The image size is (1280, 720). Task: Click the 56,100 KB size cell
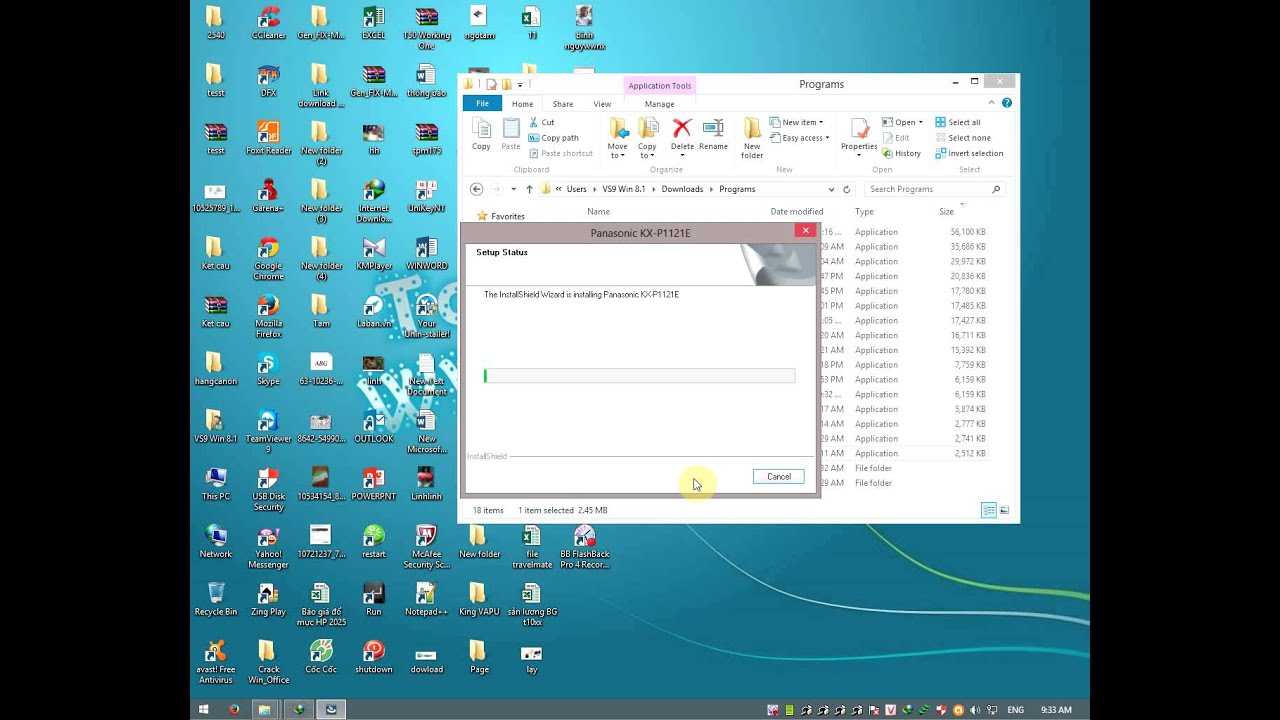967,232
